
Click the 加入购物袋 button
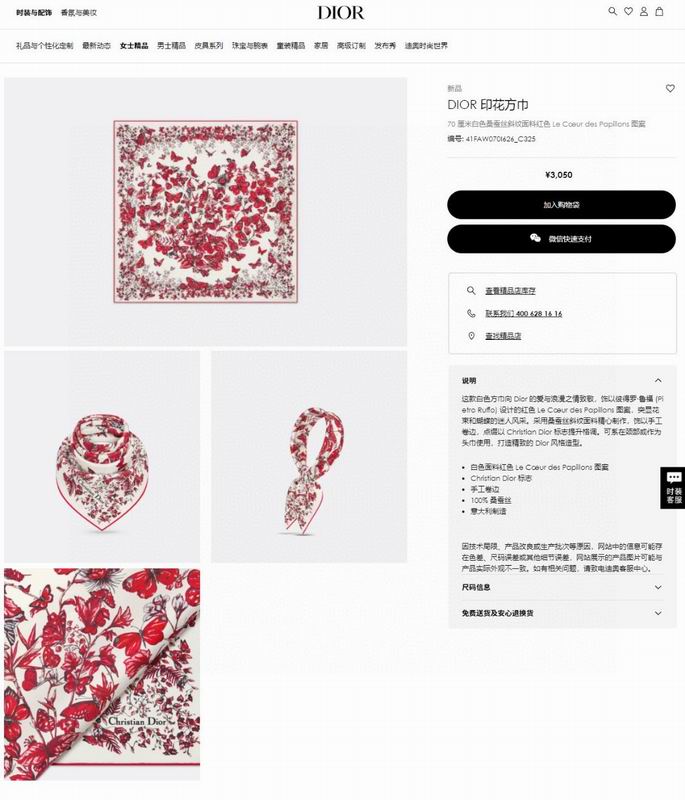click(x=561, y=205)
